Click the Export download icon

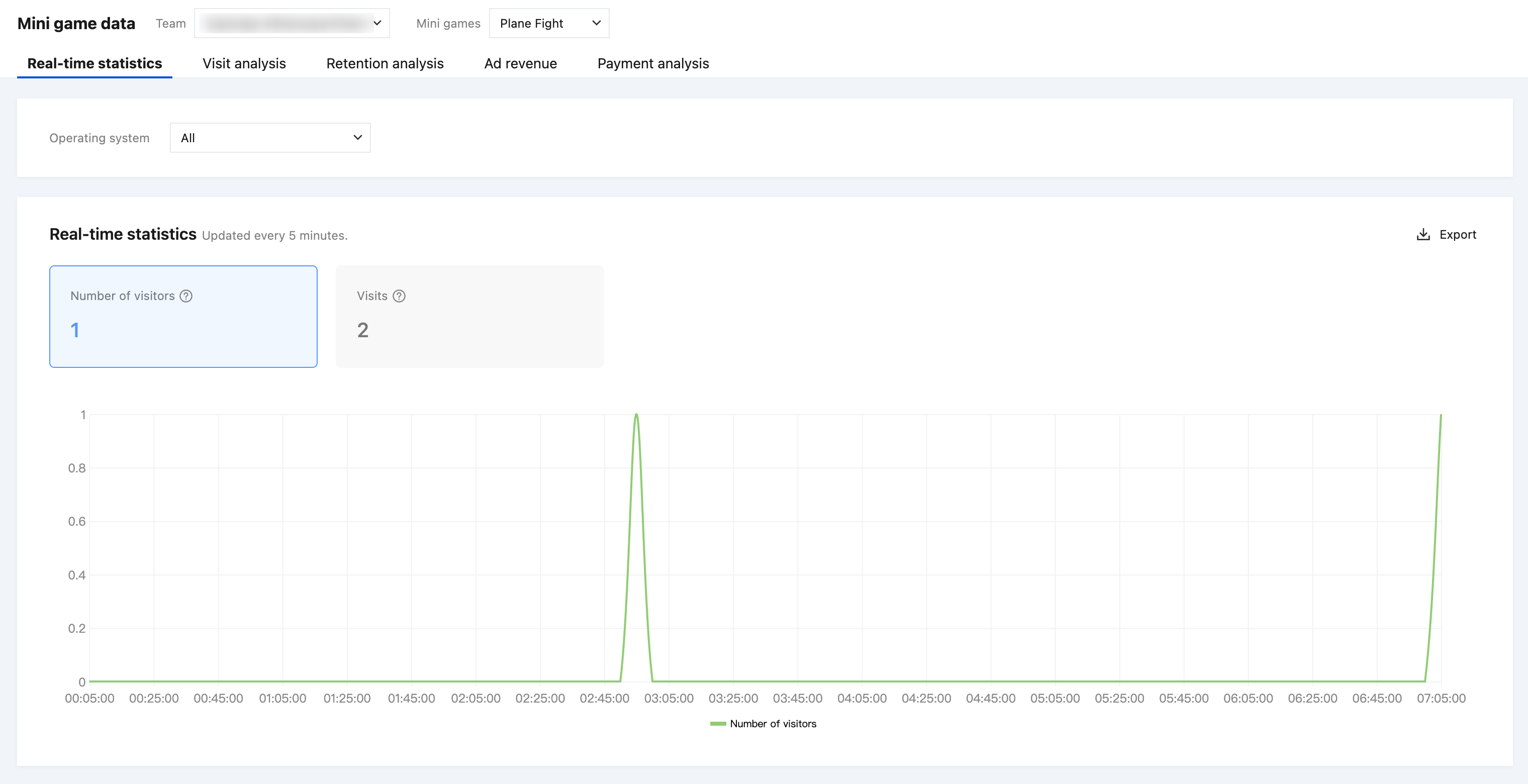point(1422,235)
